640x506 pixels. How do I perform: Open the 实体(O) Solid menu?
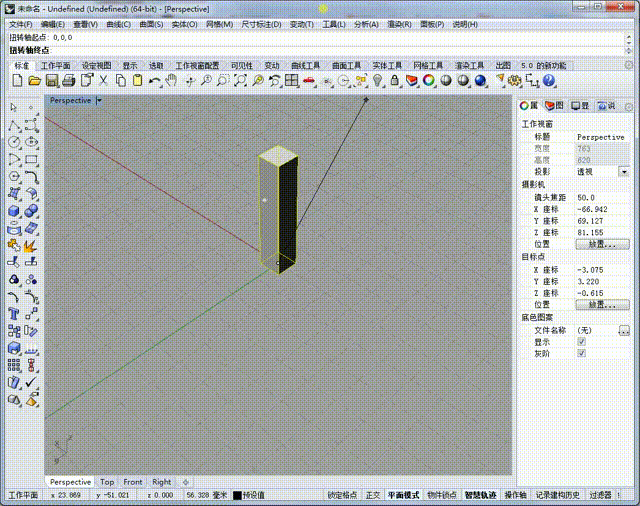(184, 24)
